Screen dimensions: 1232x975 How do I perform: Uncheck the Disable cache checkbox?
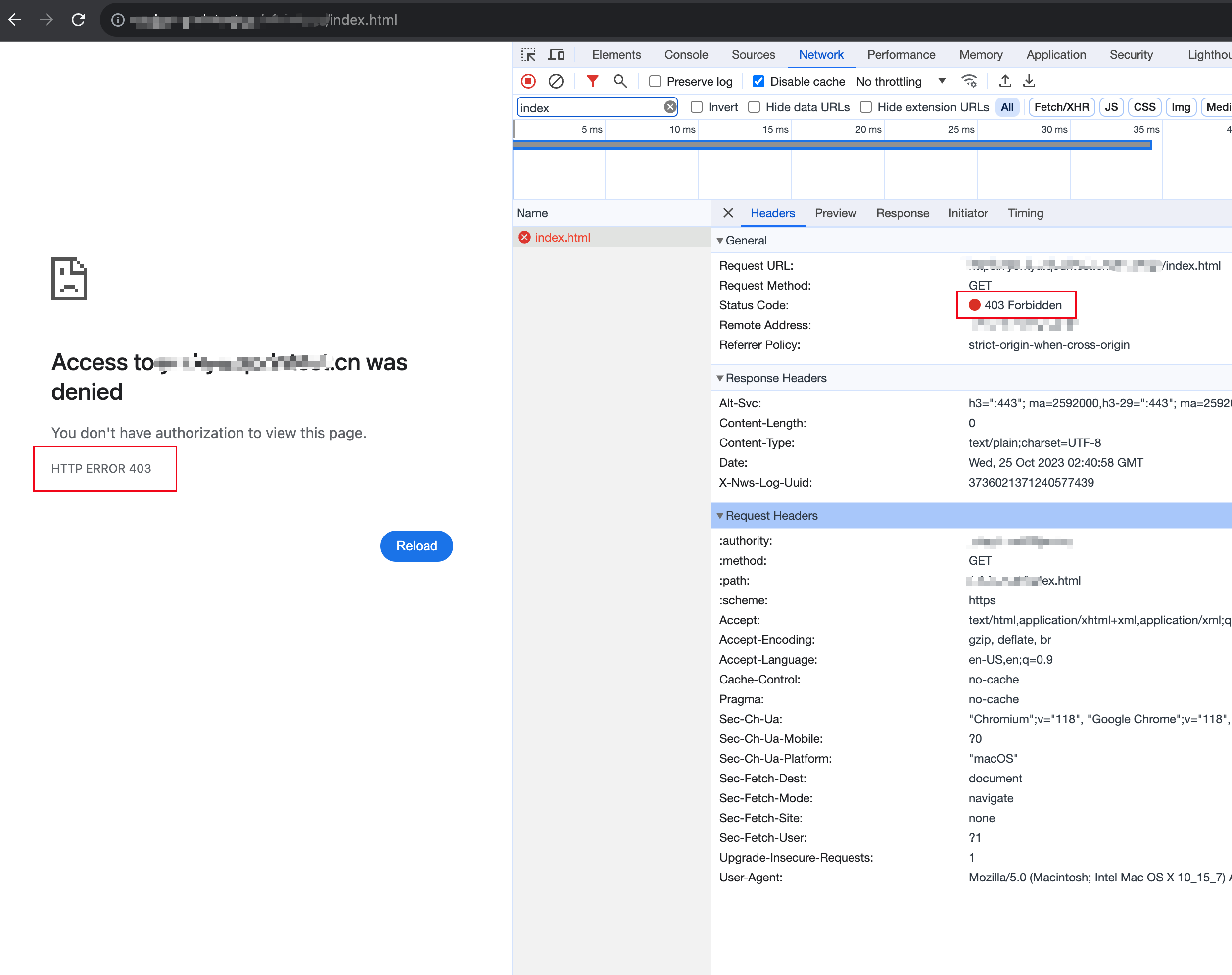(x=758, y=82)
